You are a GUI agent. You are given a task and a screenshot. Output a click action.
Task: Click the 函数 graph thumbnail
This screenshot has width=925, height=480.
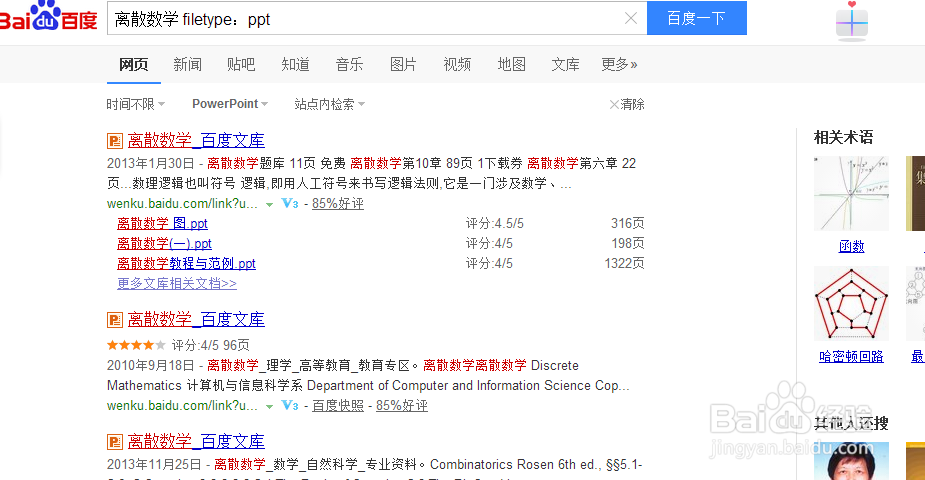pos(851,194)
